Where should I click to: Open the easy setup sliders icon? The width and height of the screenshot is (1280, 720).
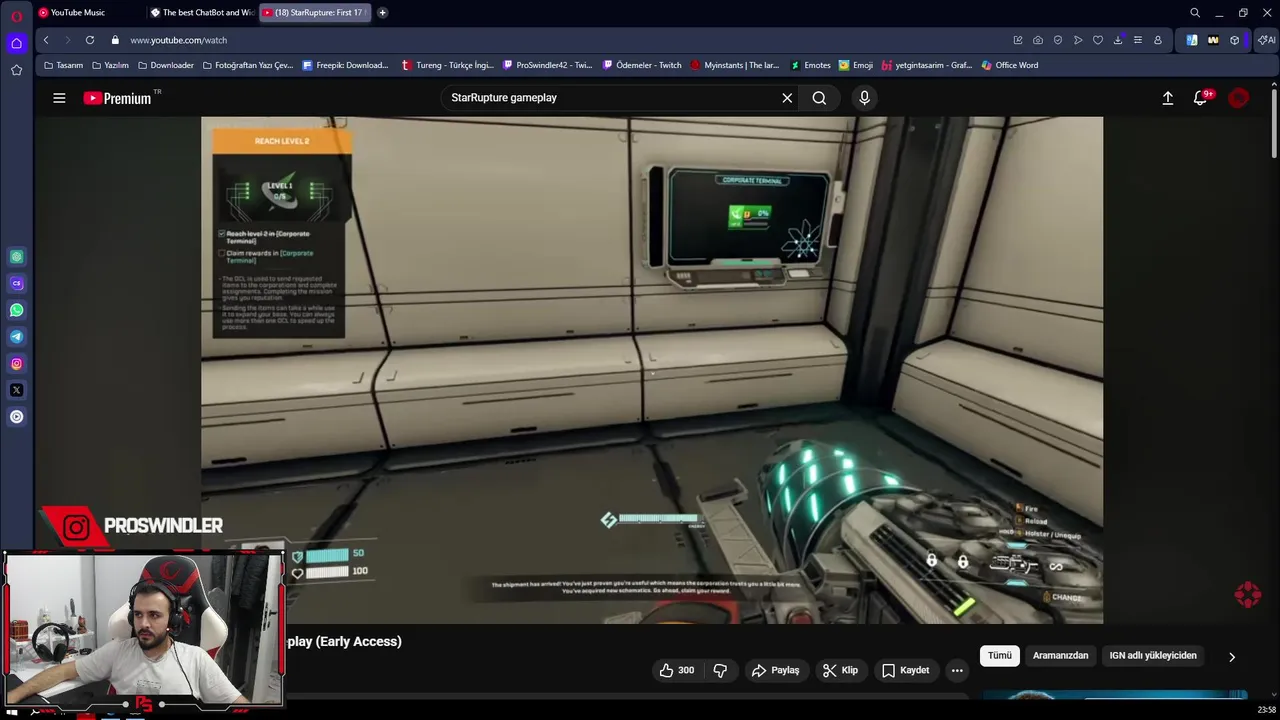tap(1138, 40)
